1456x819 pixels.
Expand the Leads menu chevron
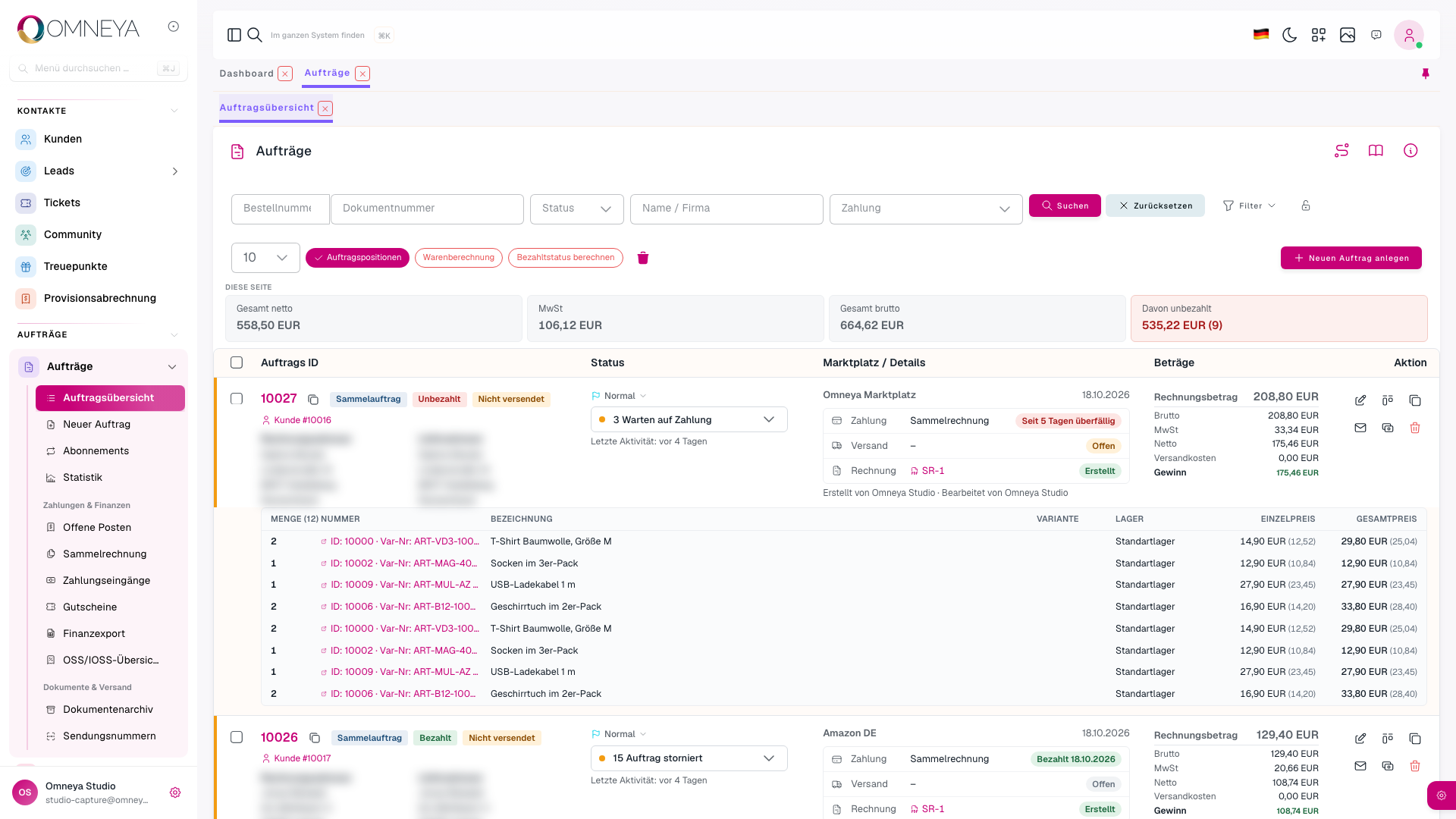point(175,171)
